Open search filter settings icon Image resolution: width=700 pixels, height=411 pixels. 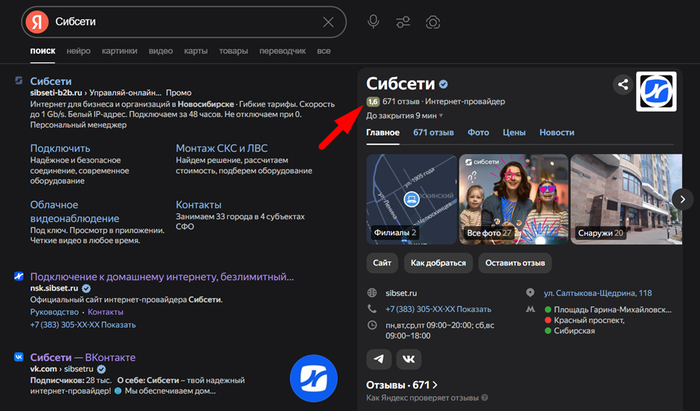click(x=403, y=22)
